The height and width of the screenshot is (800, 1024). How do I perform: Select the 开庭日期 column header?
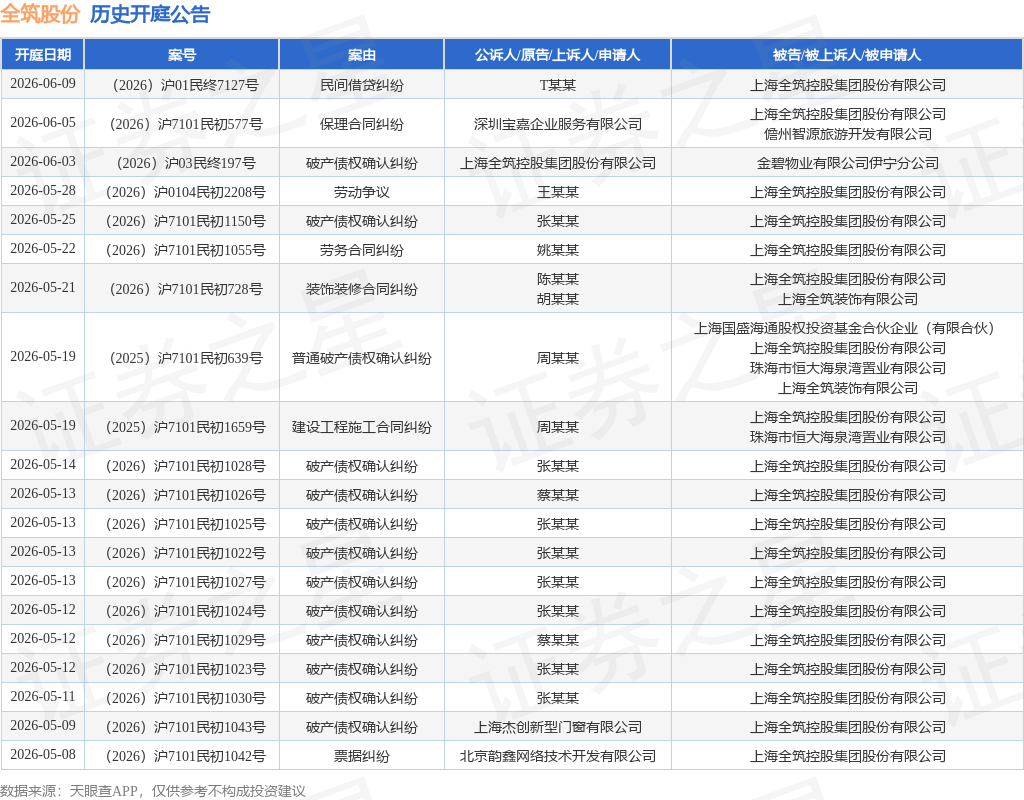[x=43, y=55]
